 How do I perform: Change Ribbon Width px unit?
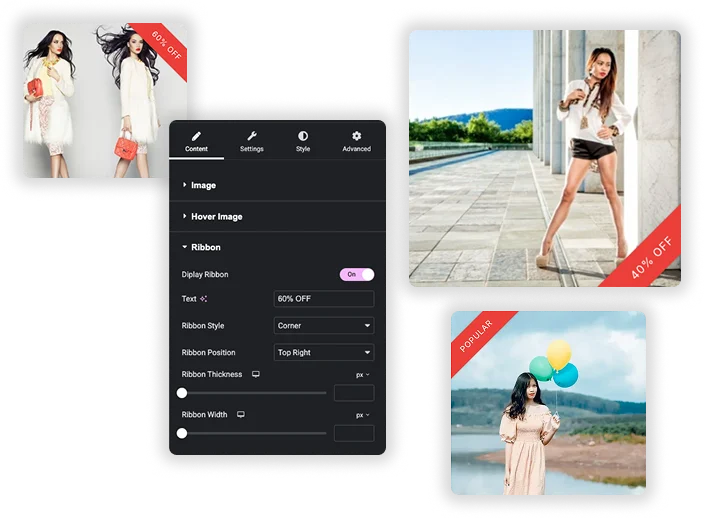point(362,415)
